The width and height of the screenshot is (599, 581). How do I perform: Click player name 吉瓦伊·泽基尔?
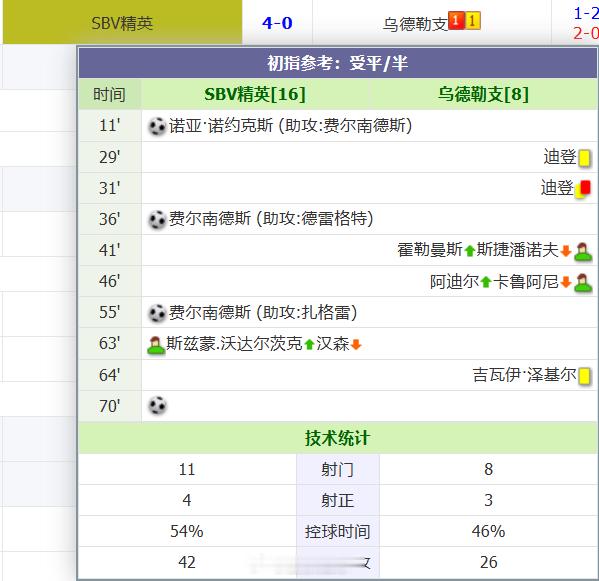[x=524, y=375]
